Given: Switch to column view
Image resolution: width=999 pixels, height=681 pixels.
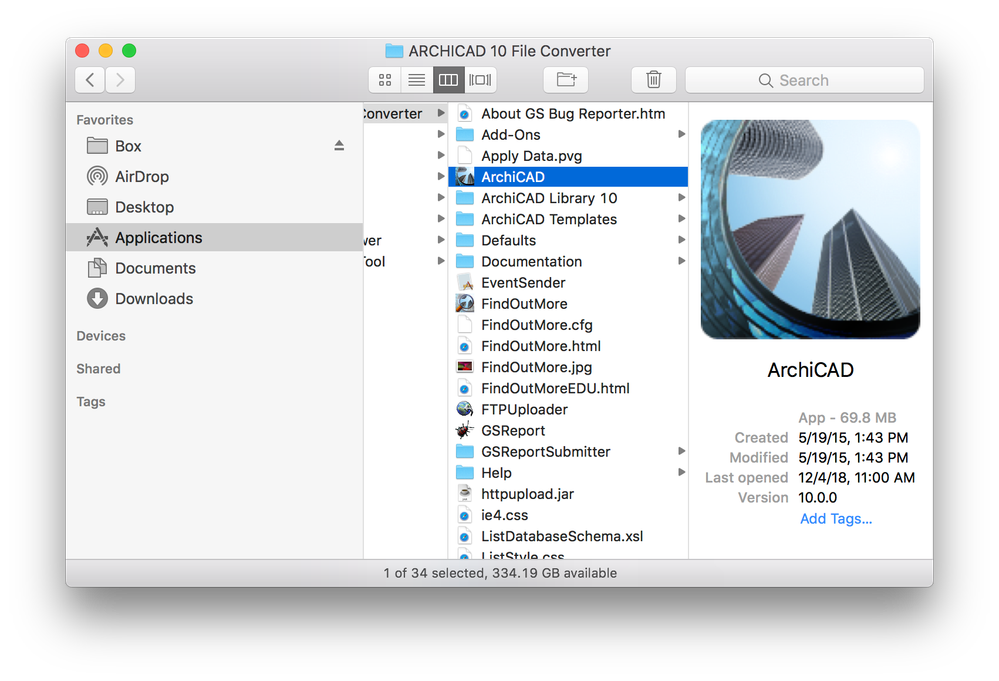Looking at the screenshot, I should click(449, 80).
